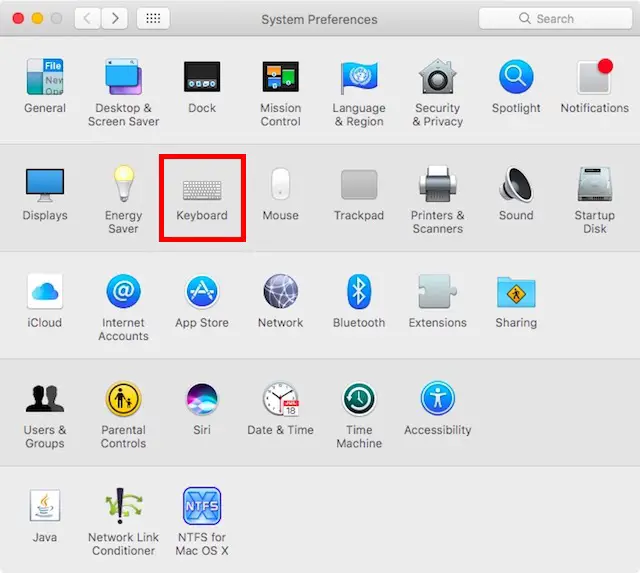Click the forward navigation arrow
The image size is (640, 573).
pos(115,18)
